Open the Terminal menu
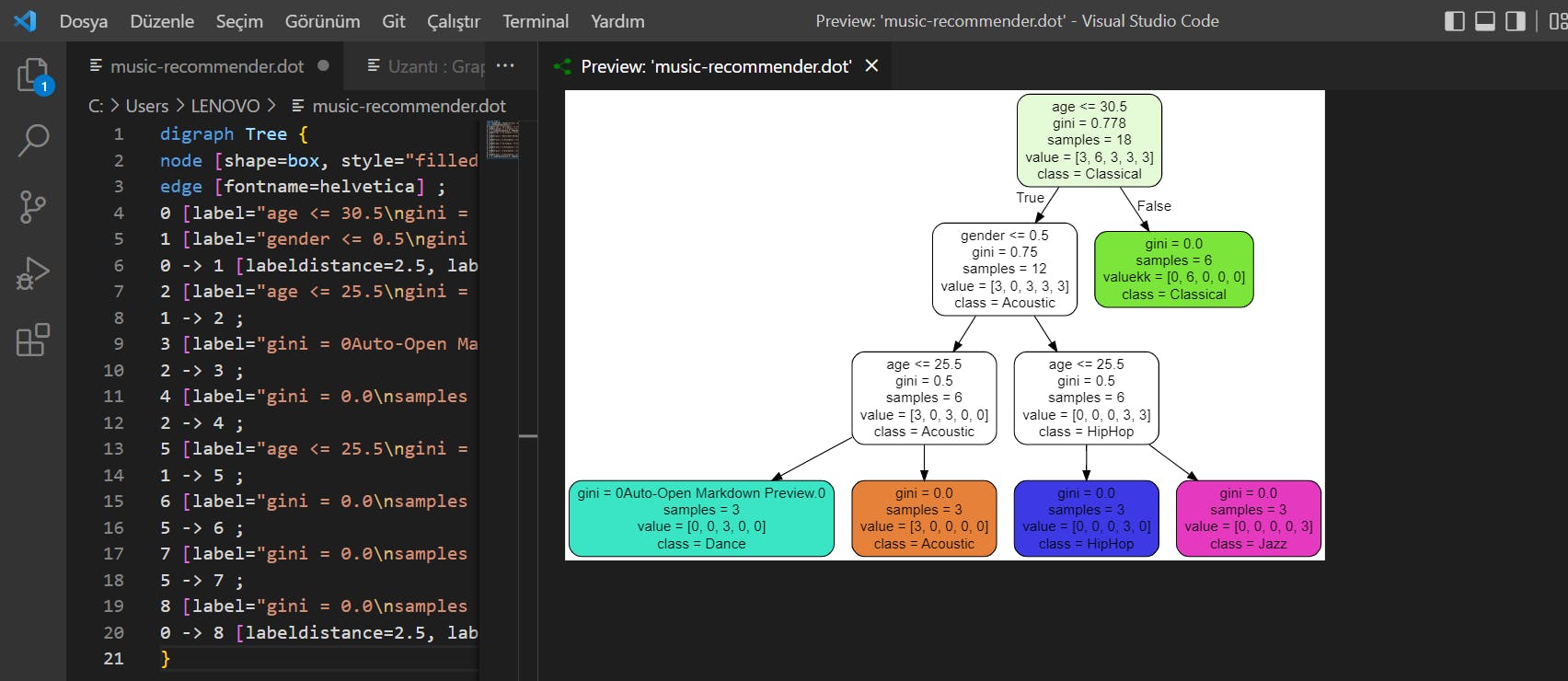The height and width of the screenshot is (681, 1568). pos(536,21)
